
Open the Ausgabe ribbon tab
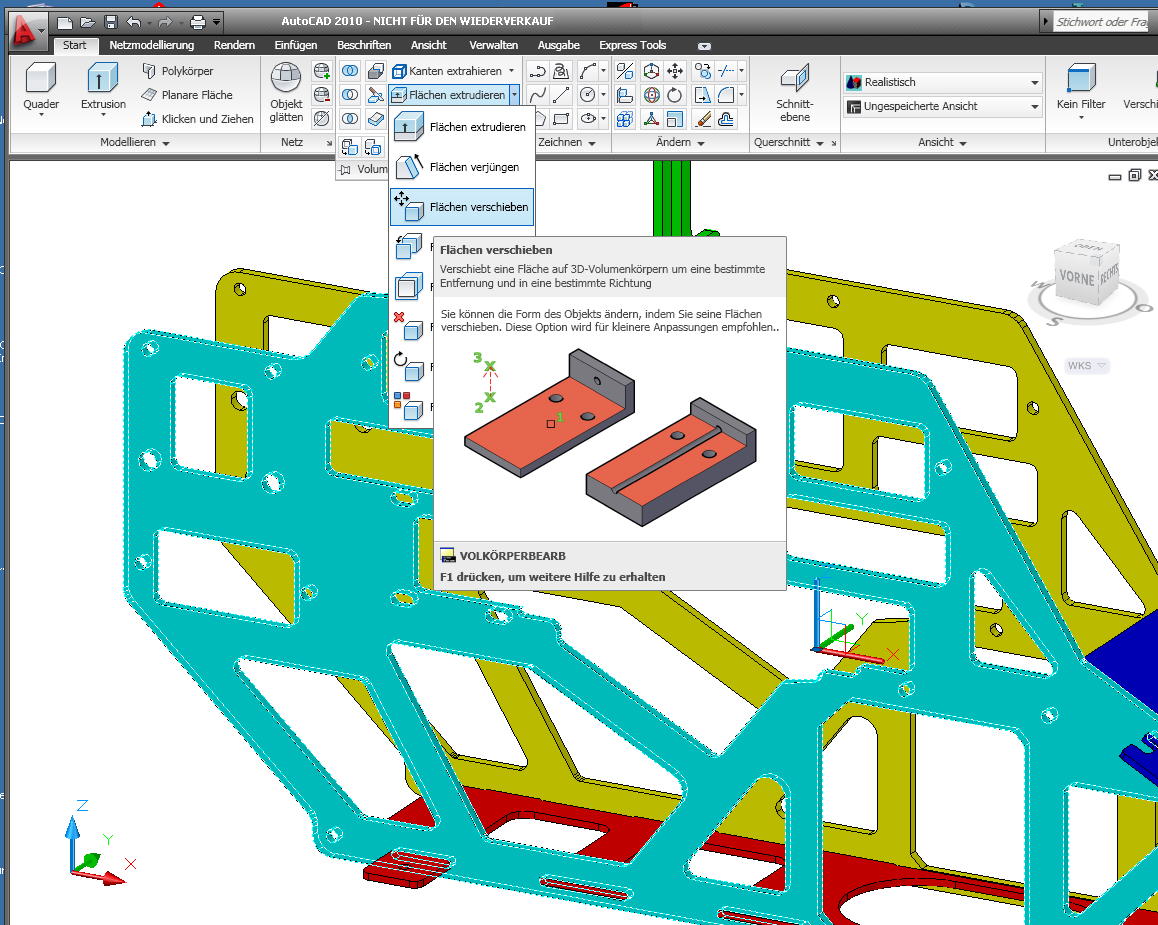[558, 45]
